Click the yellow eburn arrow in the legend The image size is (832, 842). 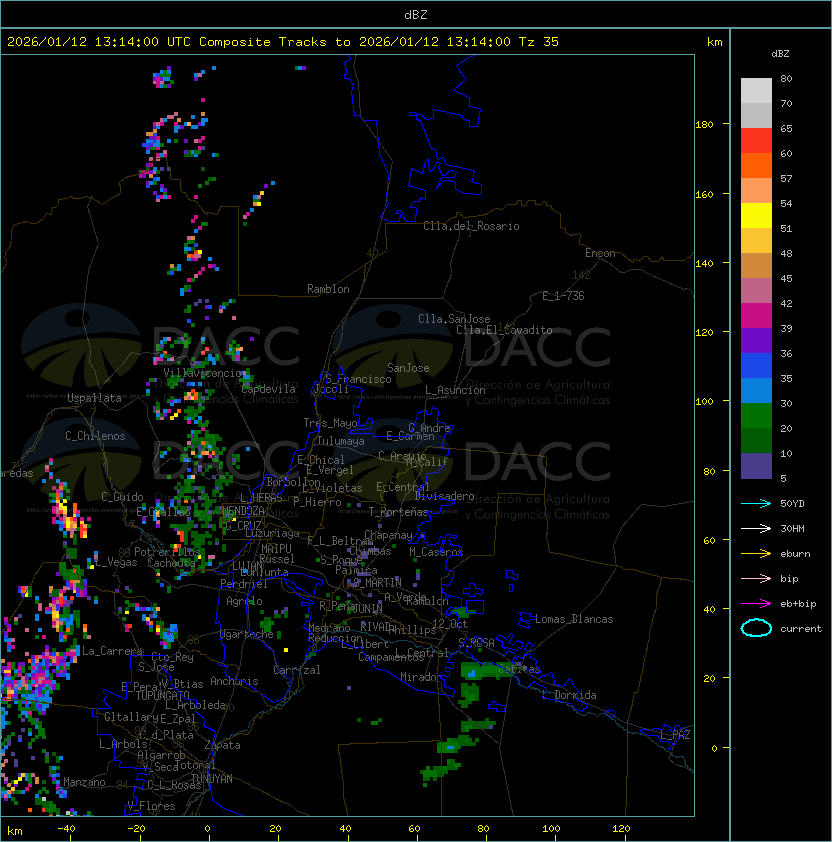tap(756, 554)
